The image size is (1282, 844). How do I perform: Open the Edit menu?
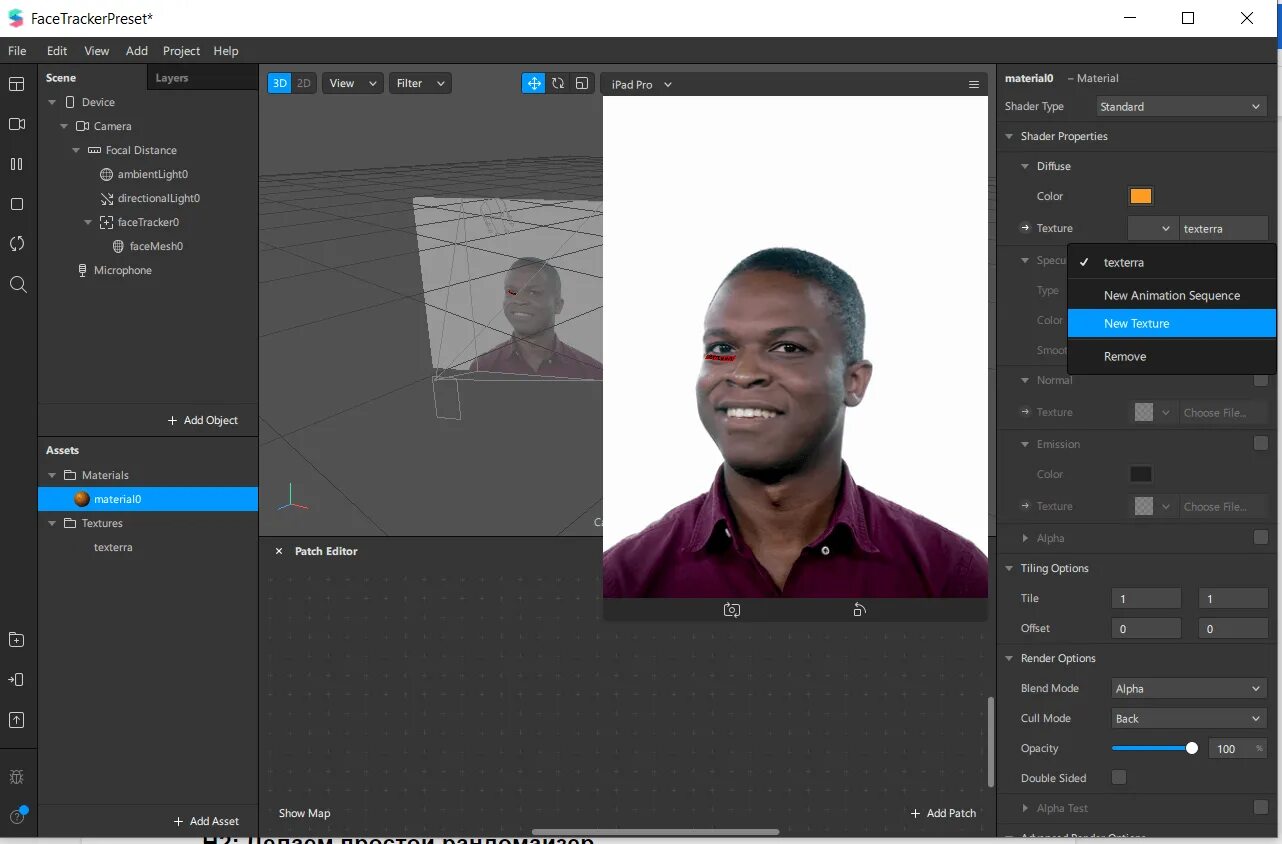coord(57,51)
